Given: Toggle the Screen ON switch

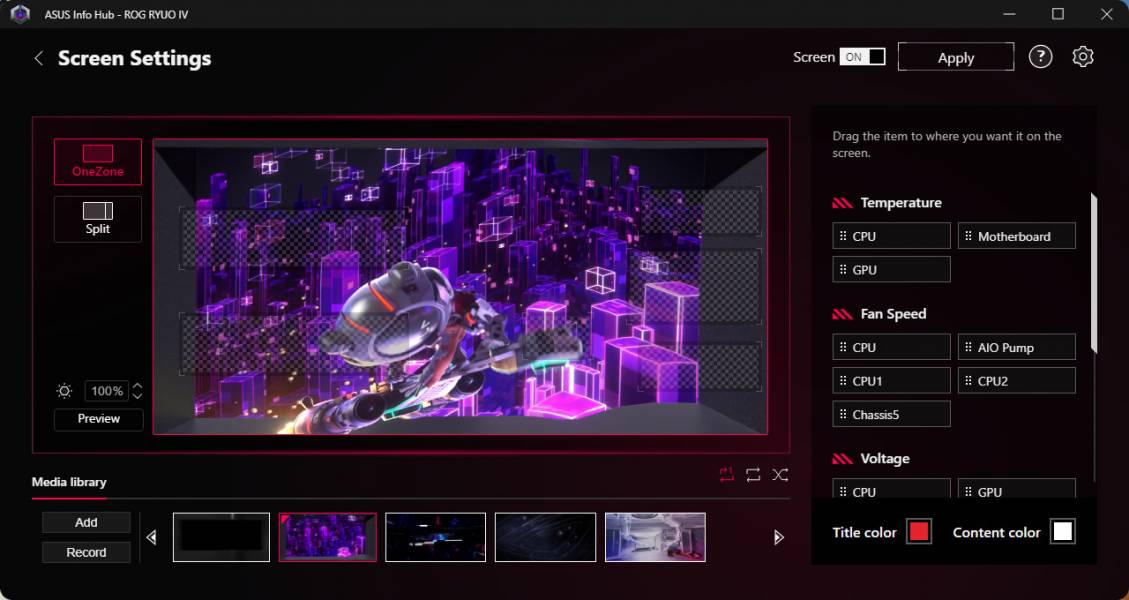Looking at the screenshot, I should [863, 57].
